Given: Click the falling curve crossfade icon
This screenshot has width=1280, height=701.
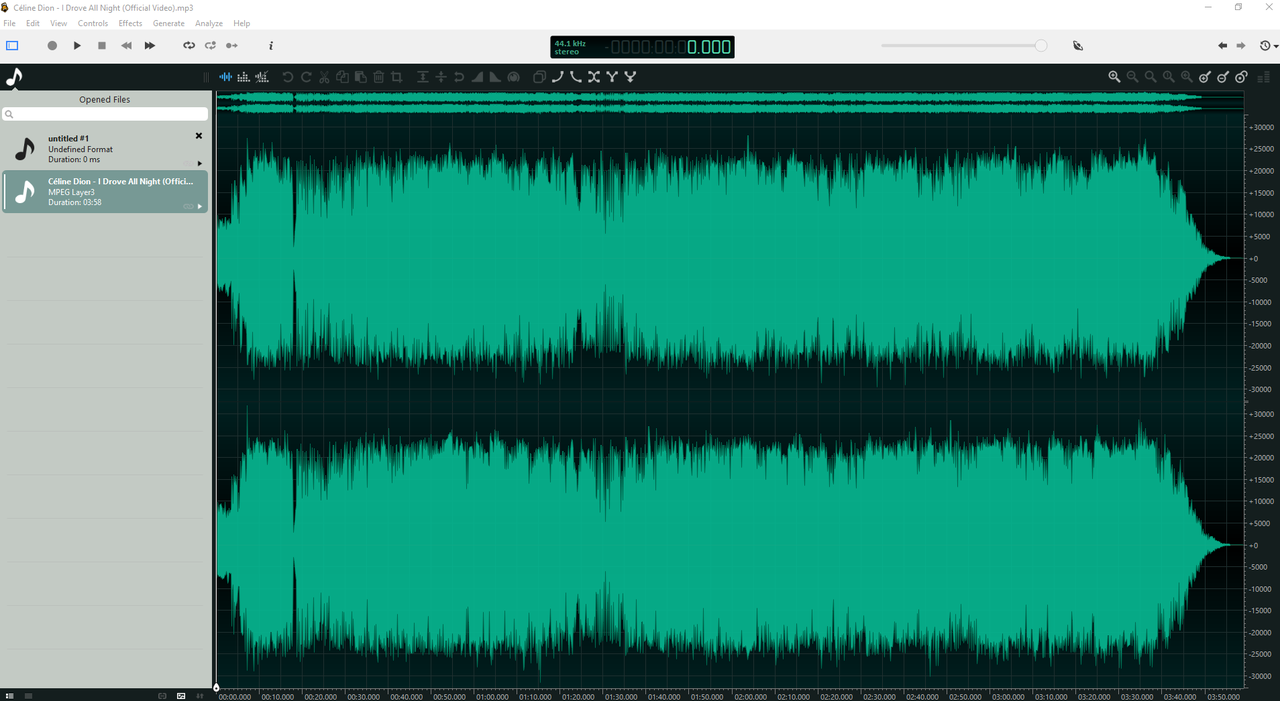Looking at the screenshot, I should pyautogui.click(x=576, y=77).
